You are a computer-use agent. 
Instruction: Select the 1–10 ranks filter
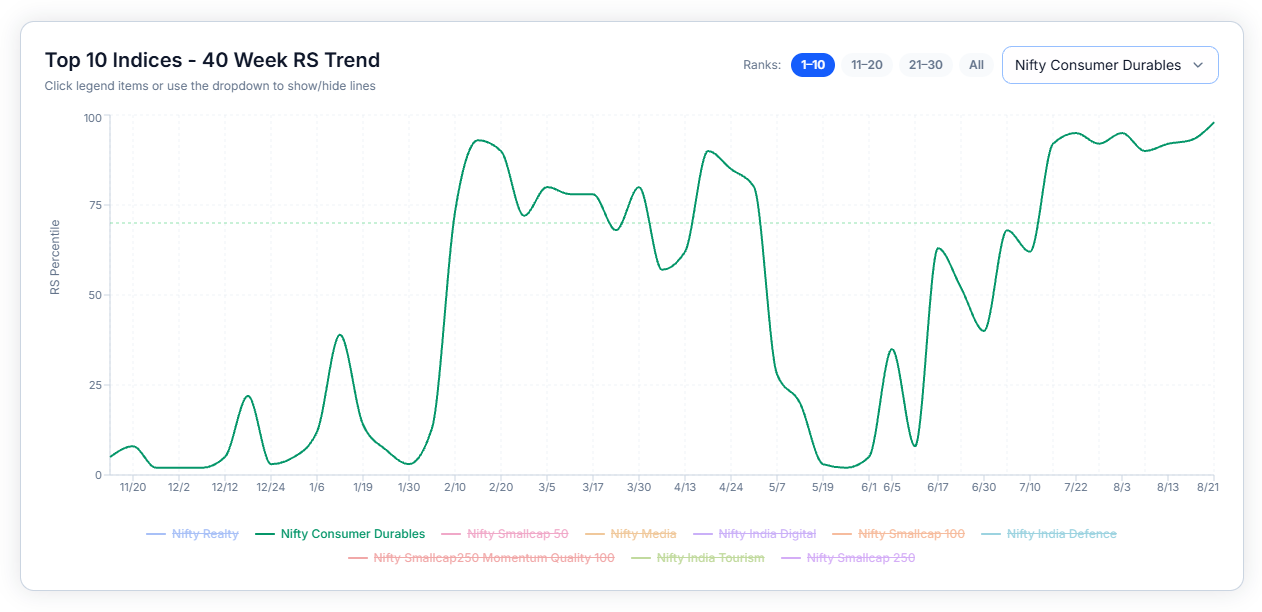[x=812, y=65]
